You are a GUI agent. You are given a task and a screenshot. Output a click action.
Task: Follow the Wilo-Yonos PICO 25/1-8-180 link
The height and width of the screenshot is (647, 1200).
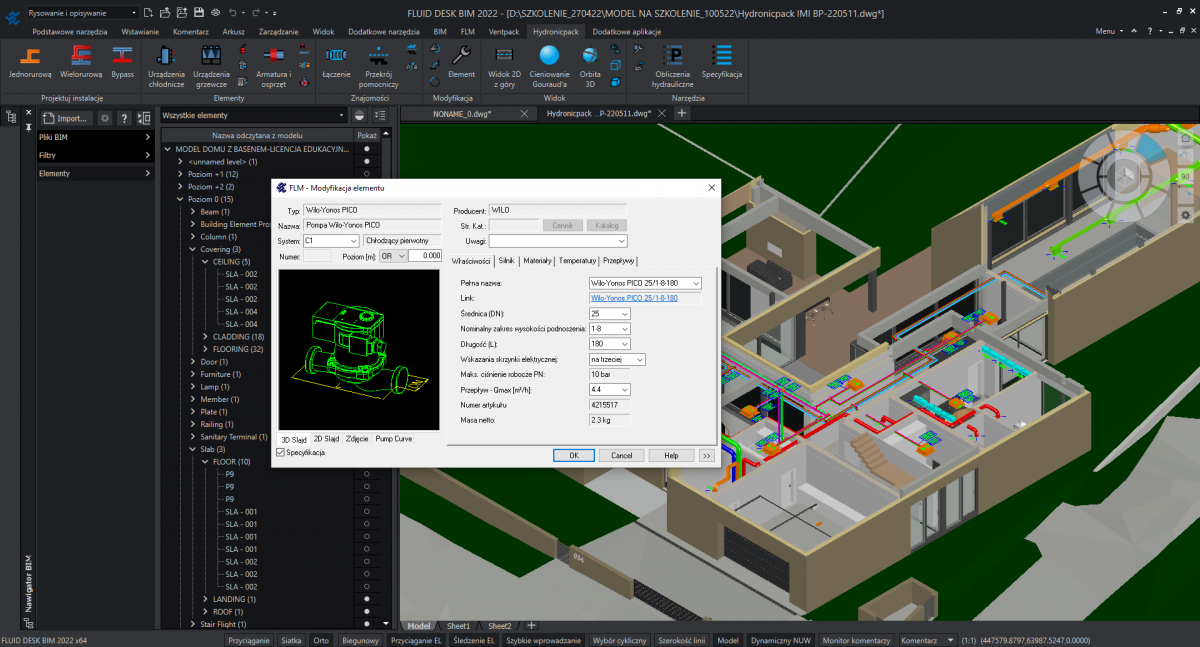coord(634,298)
